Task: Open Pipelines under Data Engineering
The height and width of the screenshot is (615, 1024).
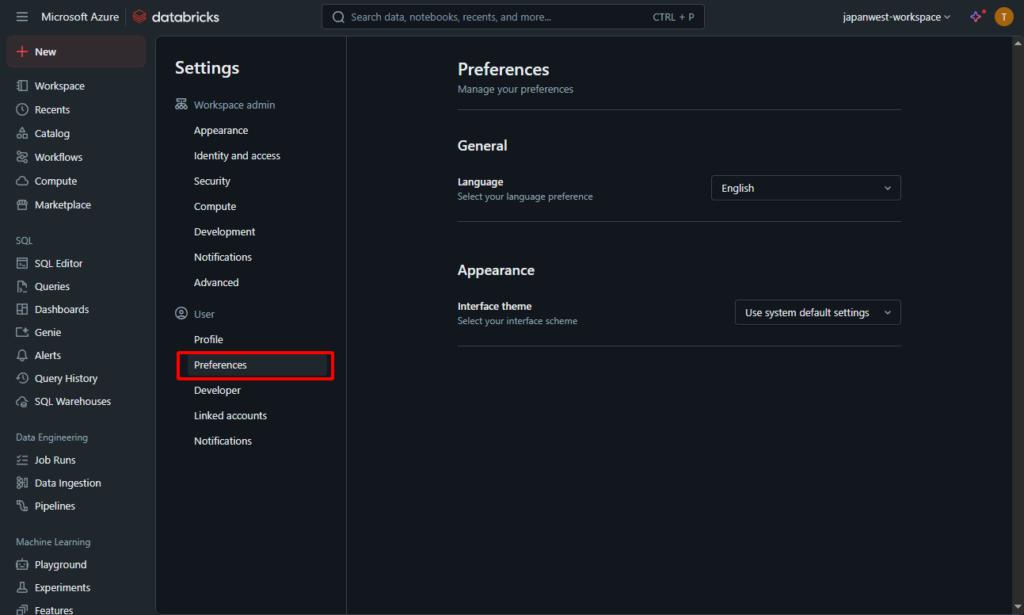Action: 54,506
